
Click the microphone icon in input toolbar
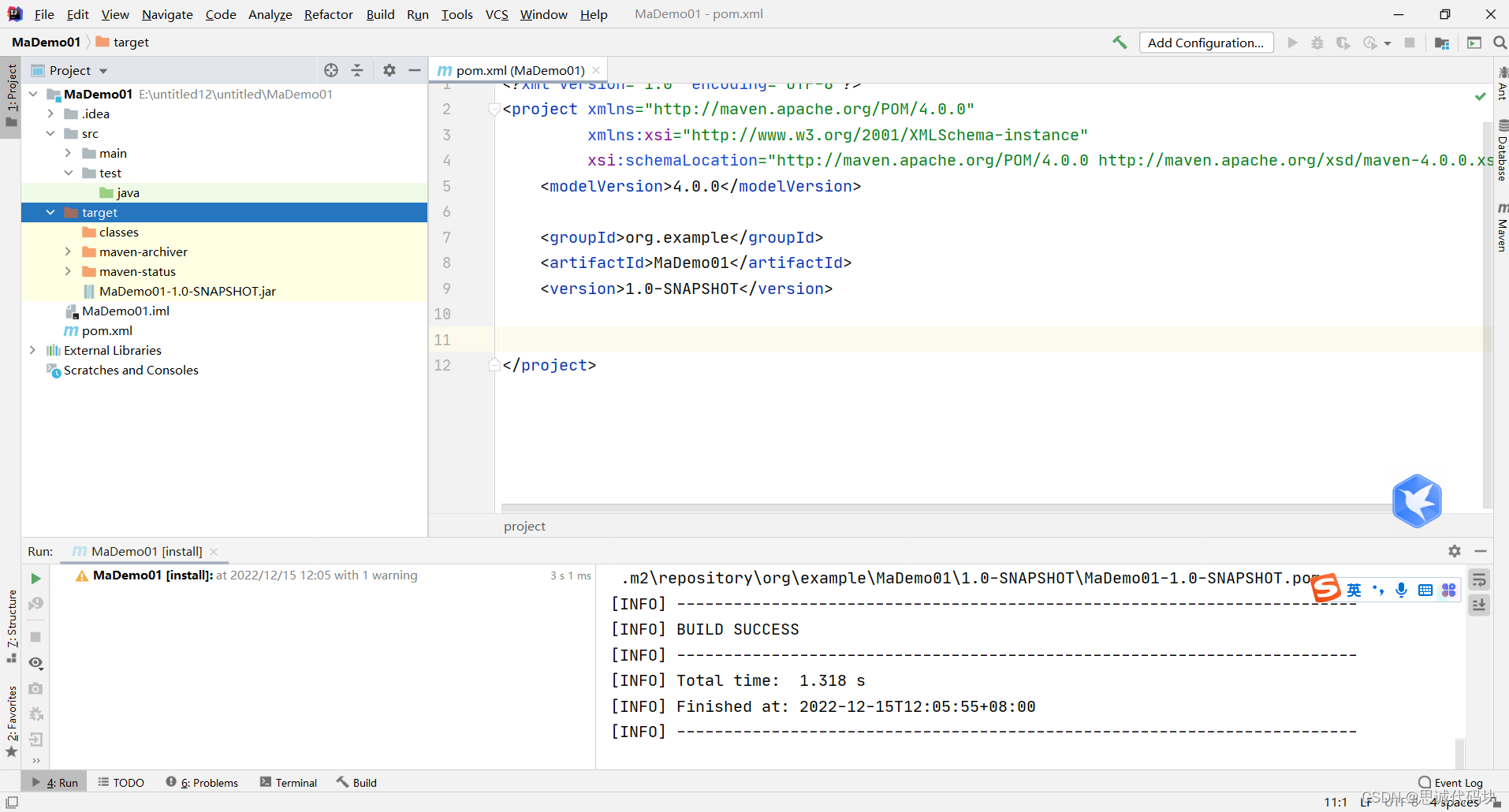click(1401, 590)
